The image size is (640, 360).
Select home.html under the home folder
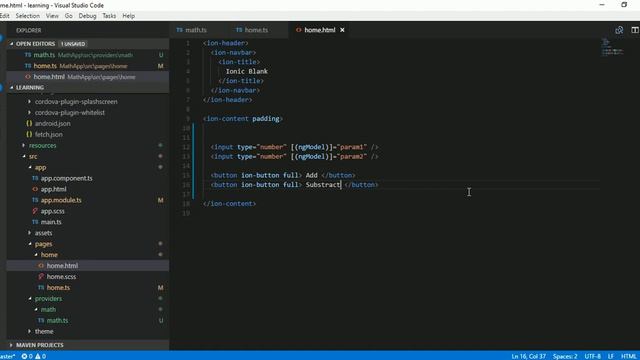click(x=62, y=266)
